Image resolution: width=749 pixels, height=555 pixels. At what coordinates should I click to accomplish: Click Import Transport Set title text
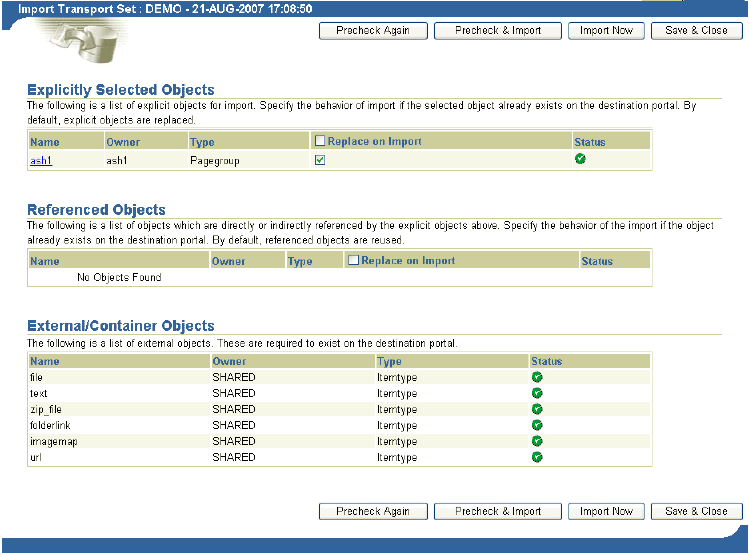(165, 9)
